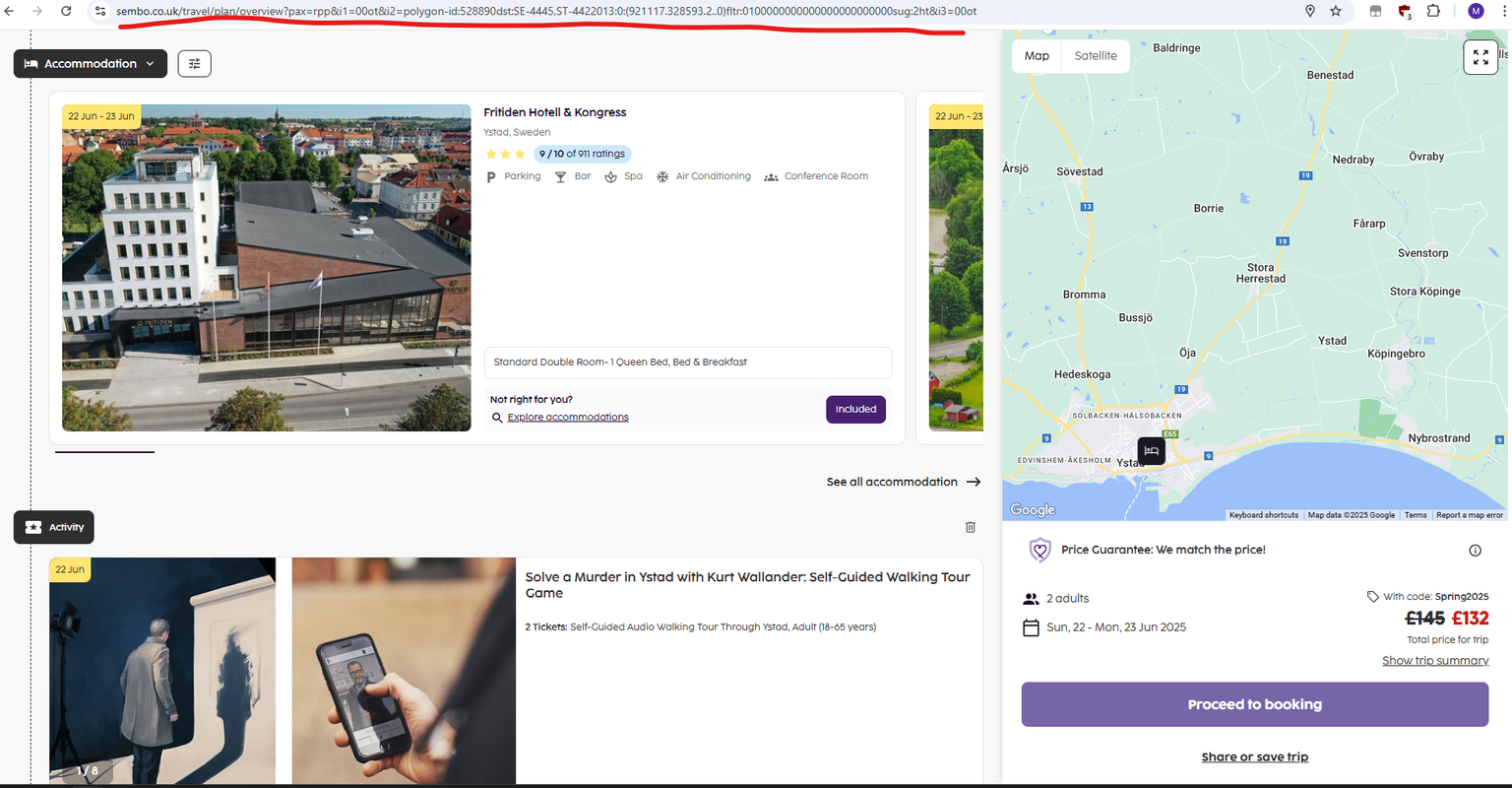Screen dimensions: 1512x788
Task: Expand the Accommodation dropdown chevron
Action: point(150,63)
